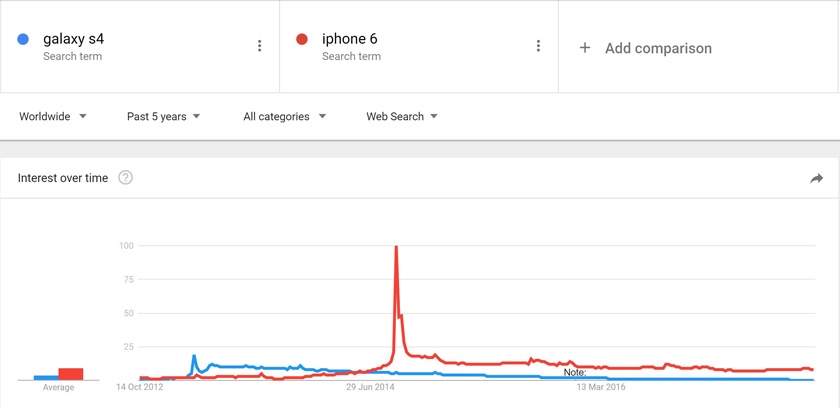Click the iphone 6 peak at 100

[x=397, y=247]
